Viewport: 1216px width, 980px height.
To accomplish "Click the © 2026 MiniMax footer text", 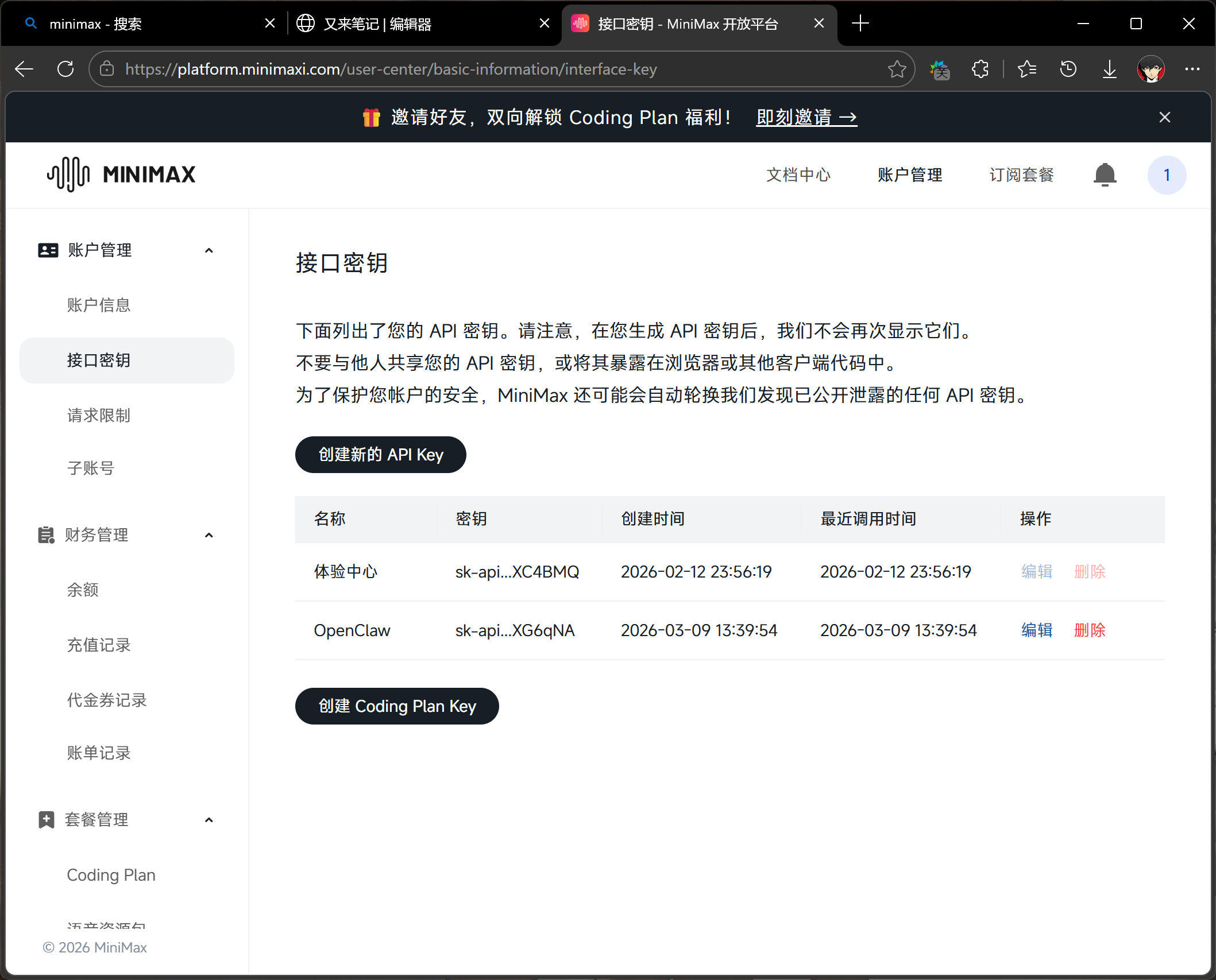I will point(95,947).
